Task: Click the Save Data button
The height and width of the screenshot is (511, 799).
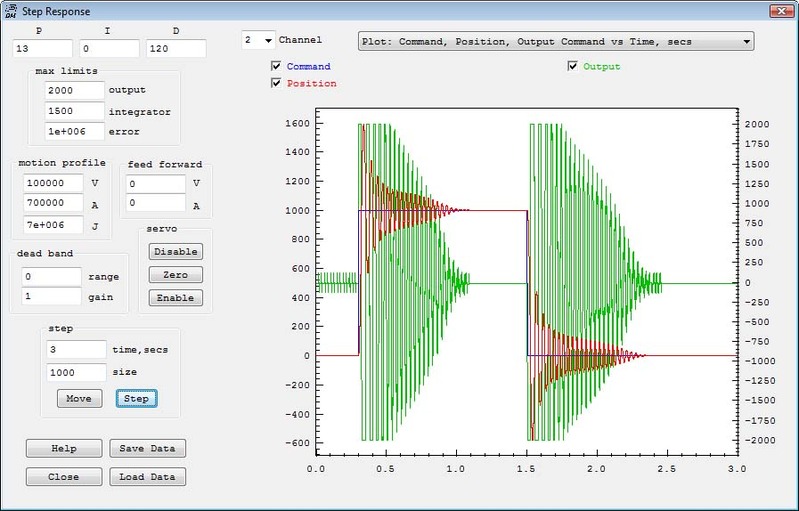Action: pos(147,449)
